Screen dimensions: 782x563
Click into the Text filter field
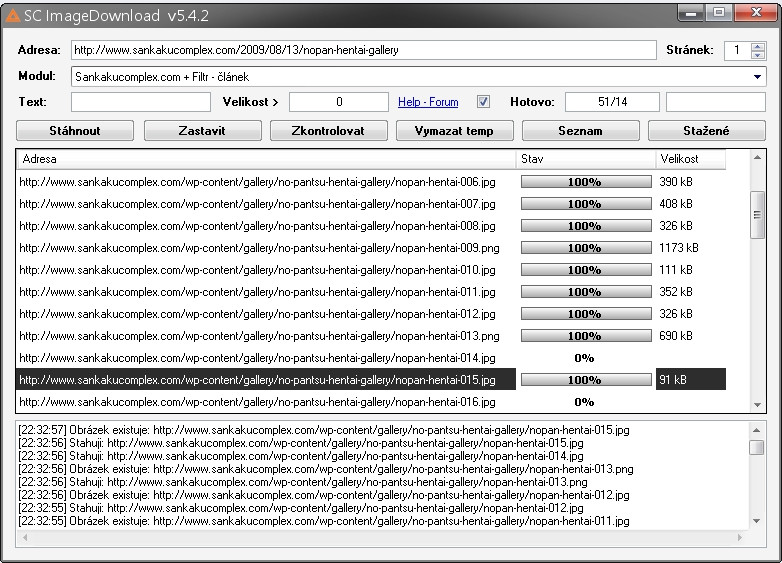tap(141, 102)
